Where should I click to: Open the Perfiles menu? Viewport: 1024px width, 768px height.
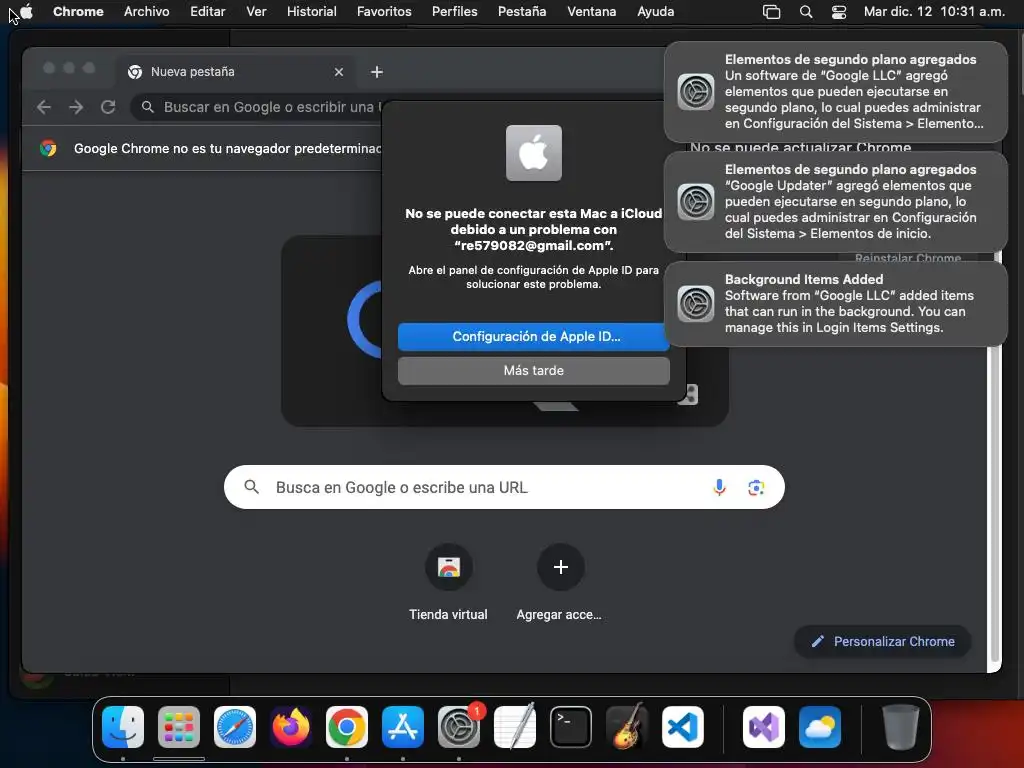click(455, 11)
